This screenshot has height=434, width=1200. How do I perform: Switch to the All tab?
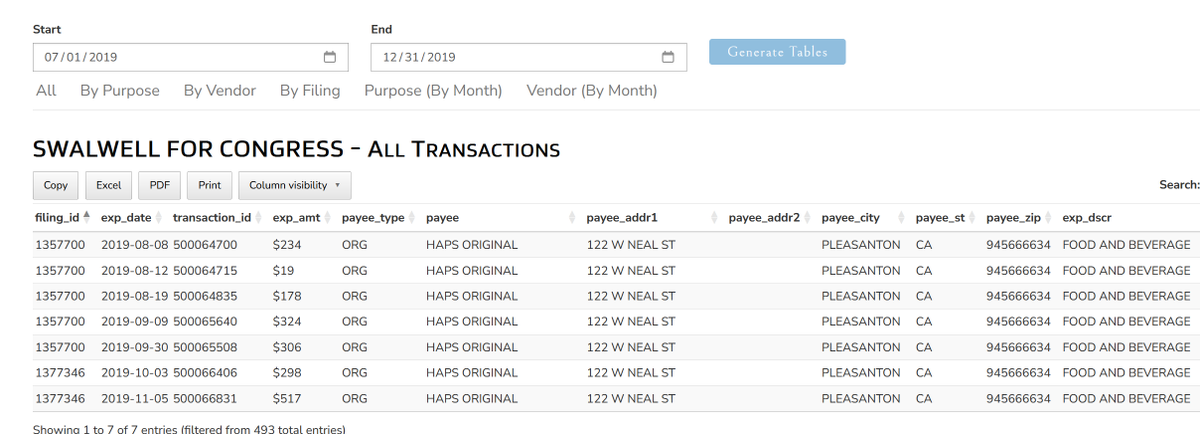tap(45, 90)
